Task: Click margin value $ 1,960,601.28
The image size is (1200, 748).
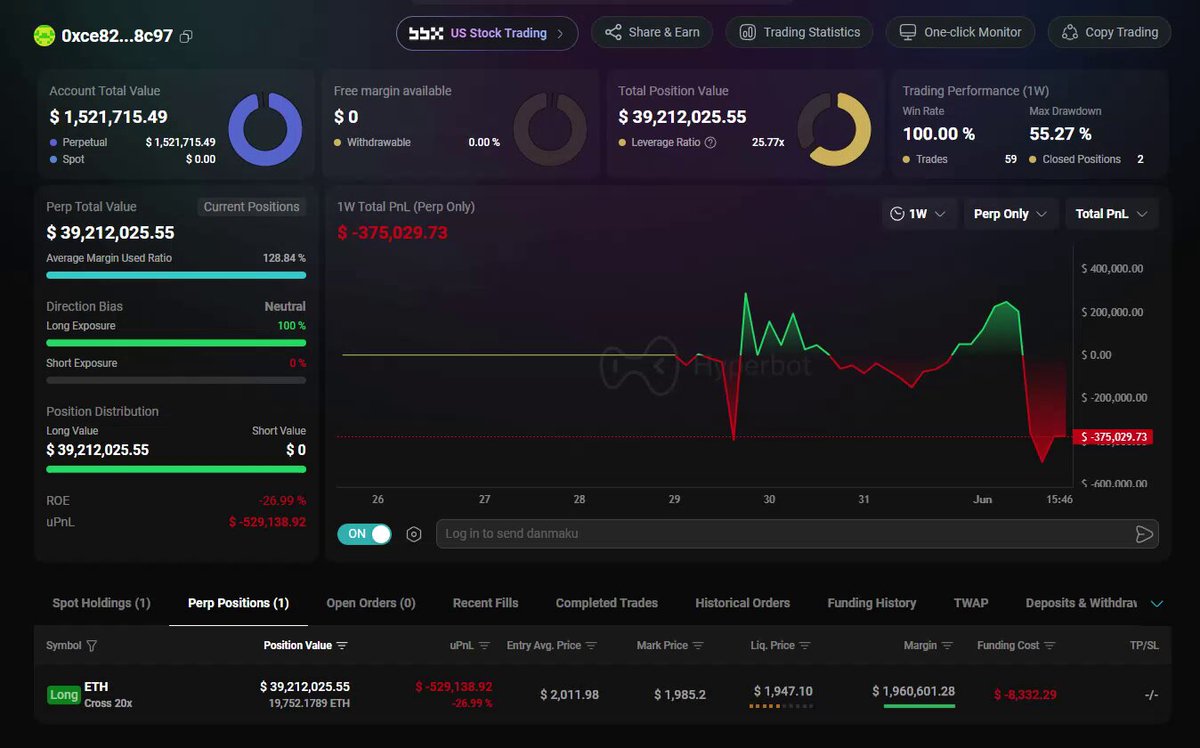Action: (x=913, y=691)
